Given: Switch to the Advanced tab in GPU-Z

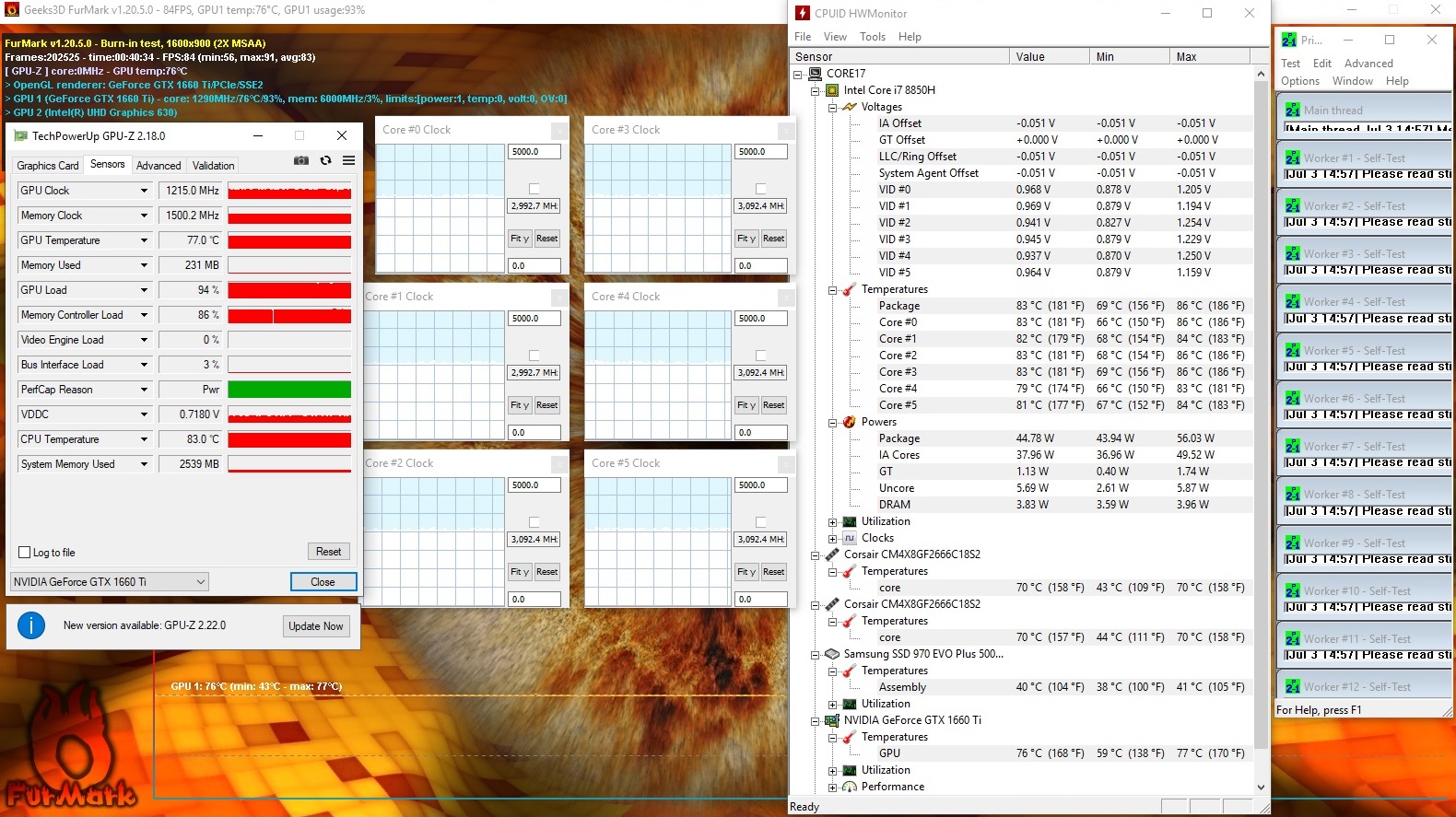Looking at the screenshot, I should (159, 166).
